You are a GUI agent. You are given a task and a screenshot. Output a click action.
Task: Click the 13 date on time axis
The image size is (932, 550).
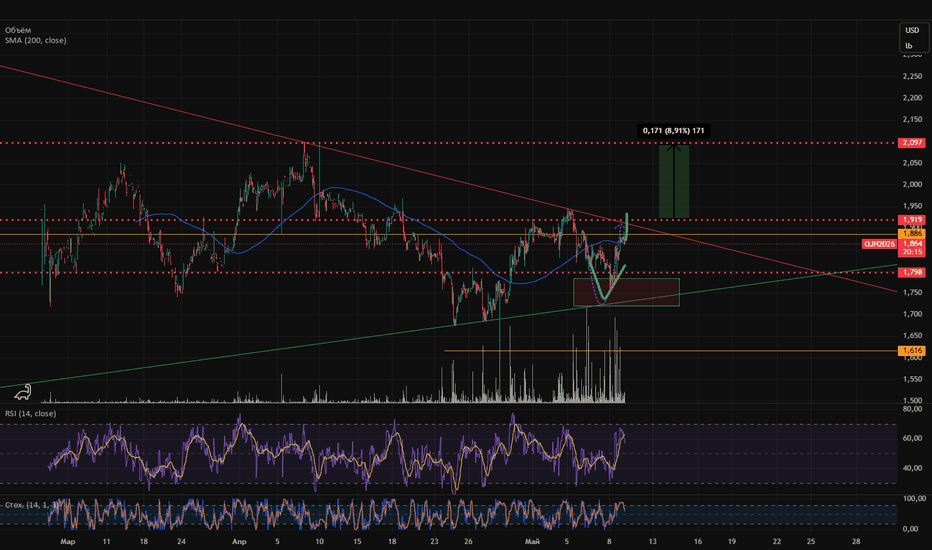[653, 542]
